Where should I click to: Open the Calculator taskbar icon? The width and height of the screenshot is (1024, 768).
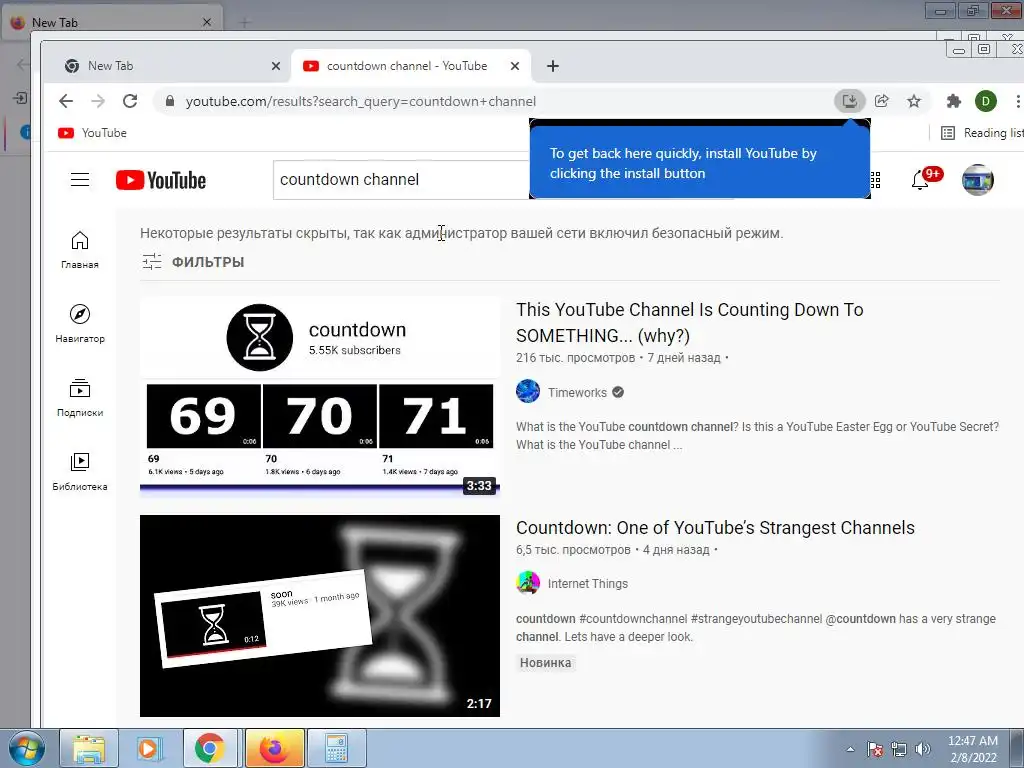point(336,748)
